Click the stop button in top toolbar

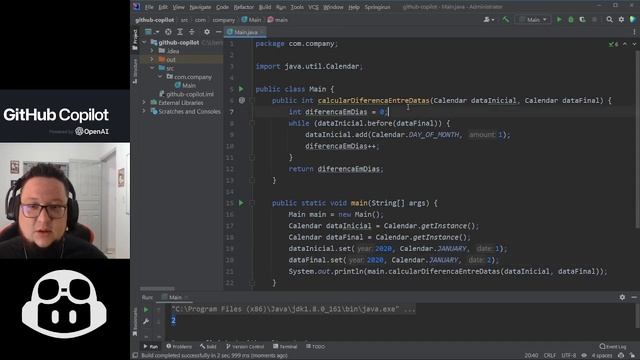(x=594, y=20)
